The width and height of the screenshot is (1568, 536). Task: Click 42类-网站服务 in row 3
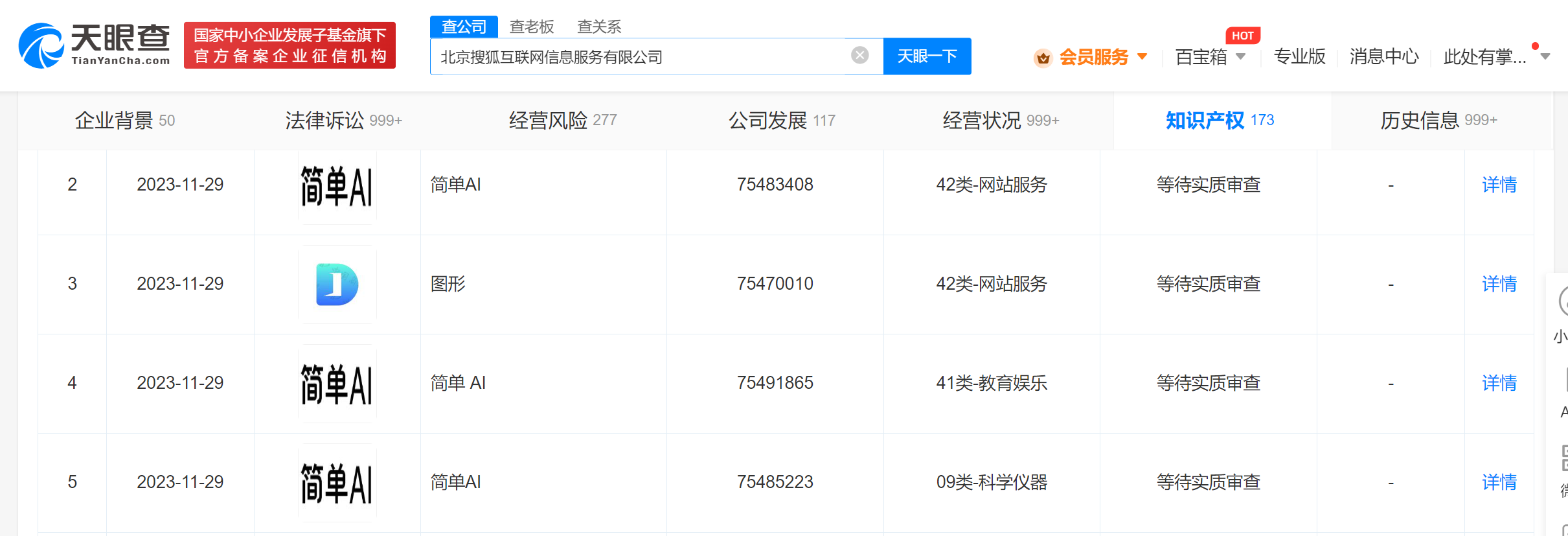click(992, 284)
